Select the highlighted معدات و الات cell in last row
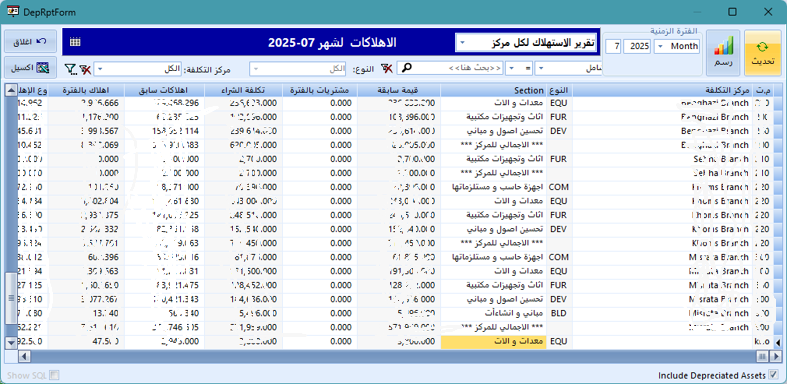Viewport: 787px width, 384px height. click(x=493, y=341)
